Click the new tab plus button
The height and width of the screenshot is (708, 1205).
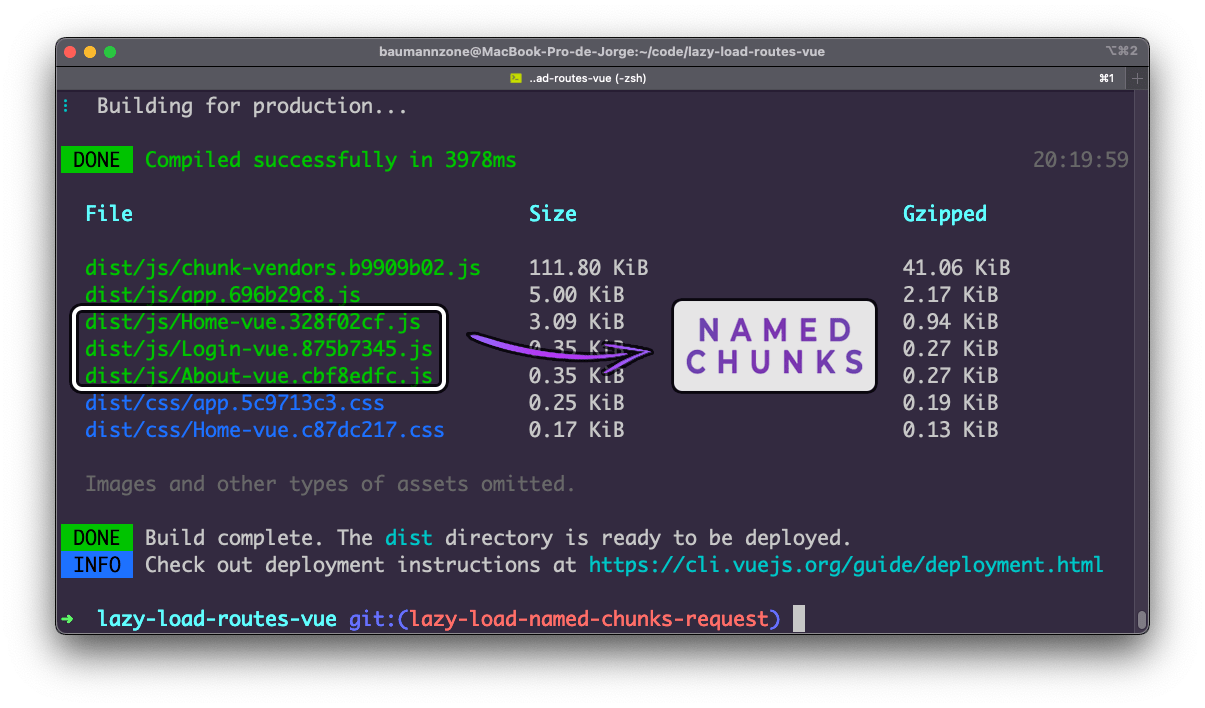click(x=1136, y=78)
